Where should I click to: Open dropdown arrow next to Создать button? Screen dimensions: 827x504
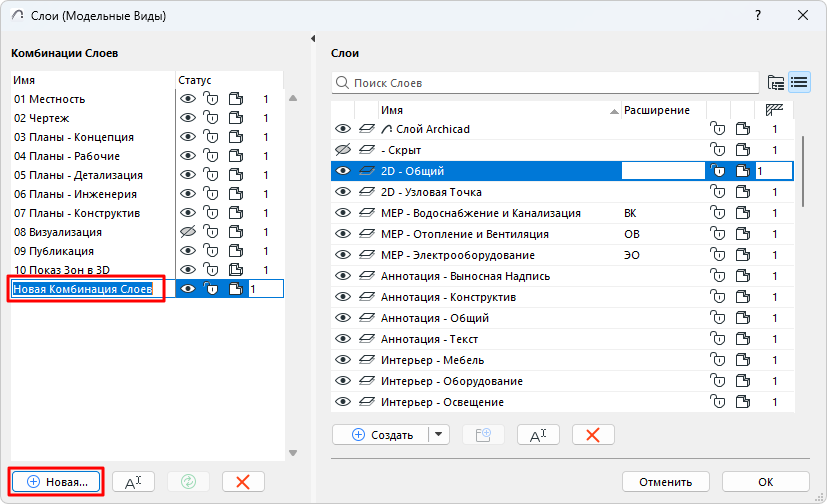440,434
